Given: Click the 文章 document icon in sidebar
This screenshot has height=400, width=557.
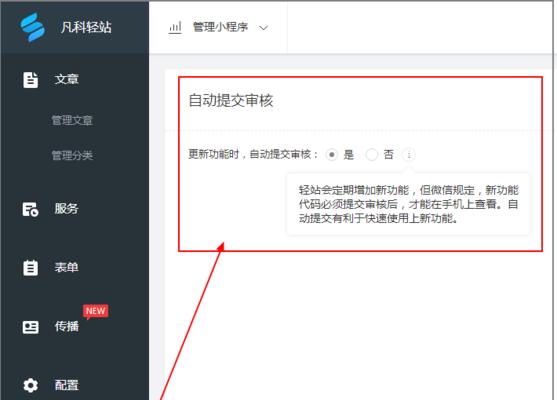Looking at the screenshot, I should tap(30, 80).
